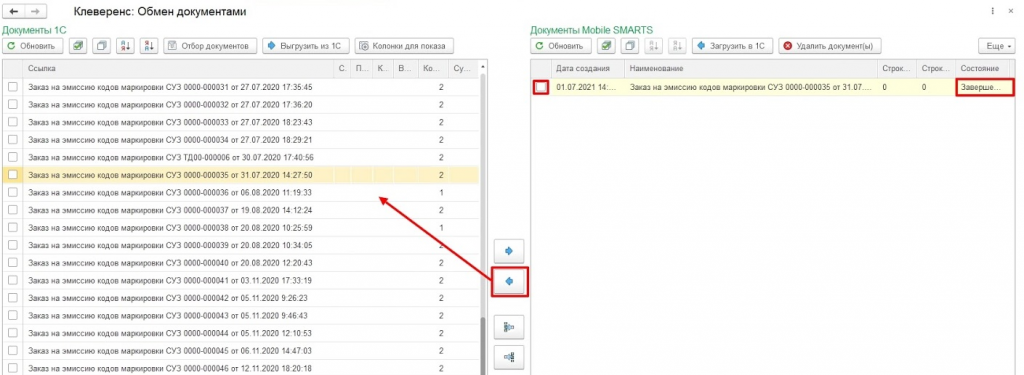Viewport: 1024px width, 375px height.
Task: Tick checkbox for order 0000-000032
Action: pyautogui.click(x=12, y=105)
